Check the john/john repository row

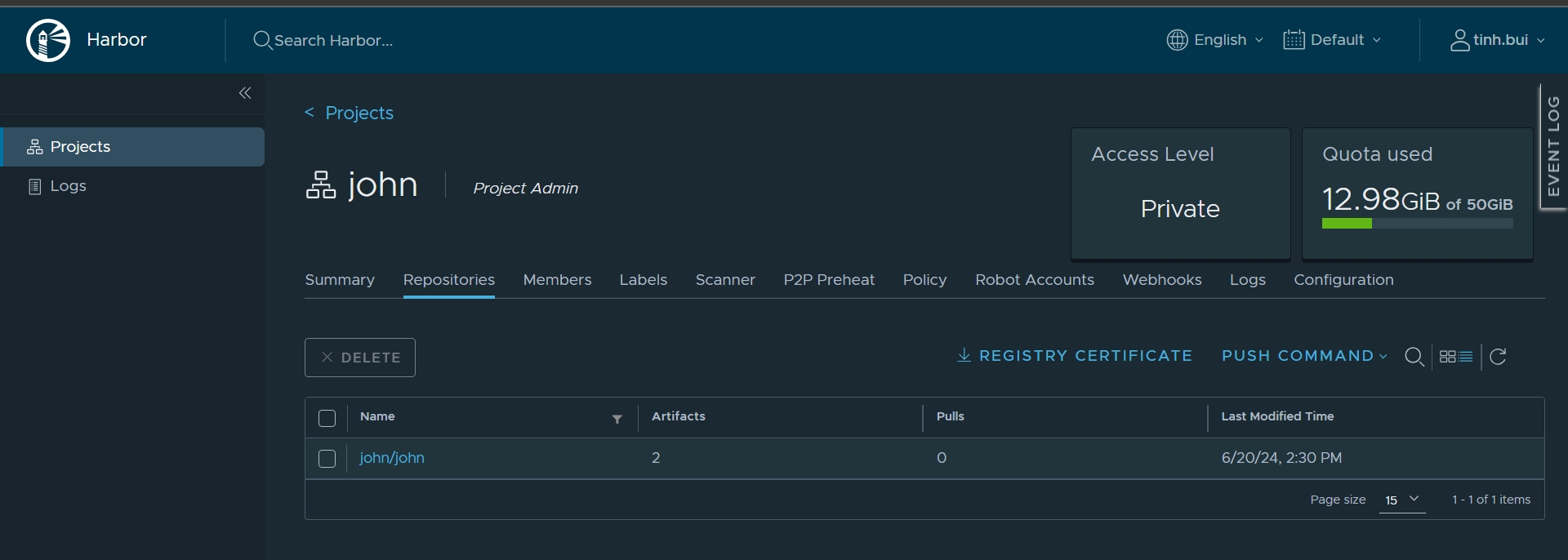327,459
